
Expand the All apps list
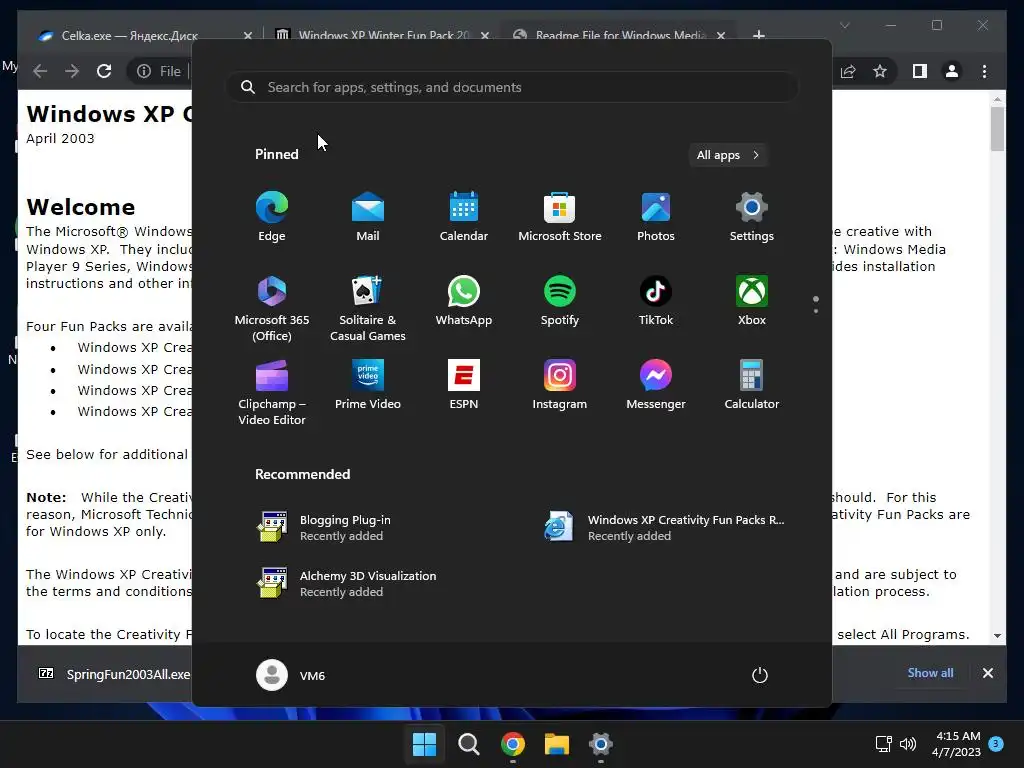(x=728, y=155)
